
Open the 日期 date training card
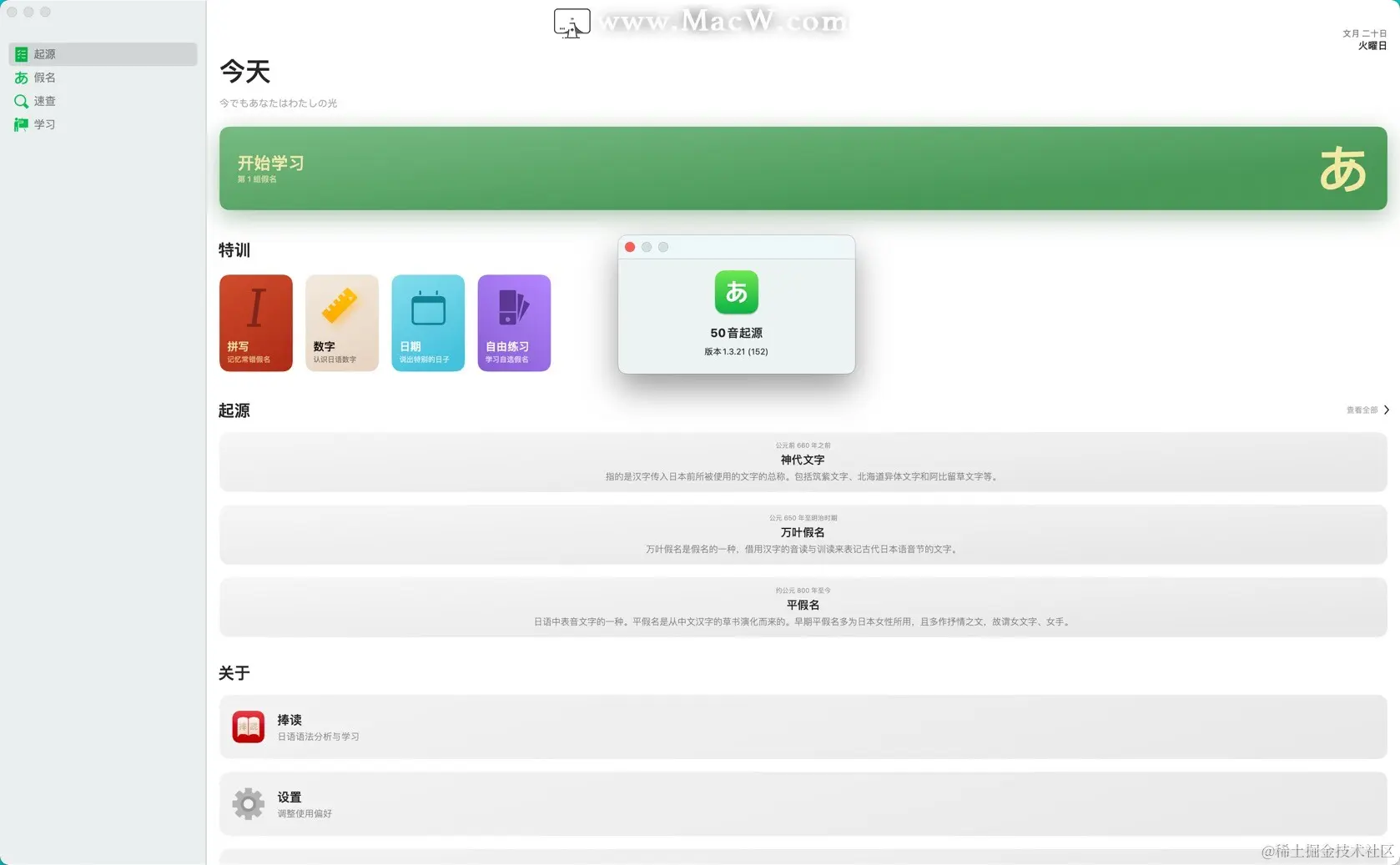point(428,323)
